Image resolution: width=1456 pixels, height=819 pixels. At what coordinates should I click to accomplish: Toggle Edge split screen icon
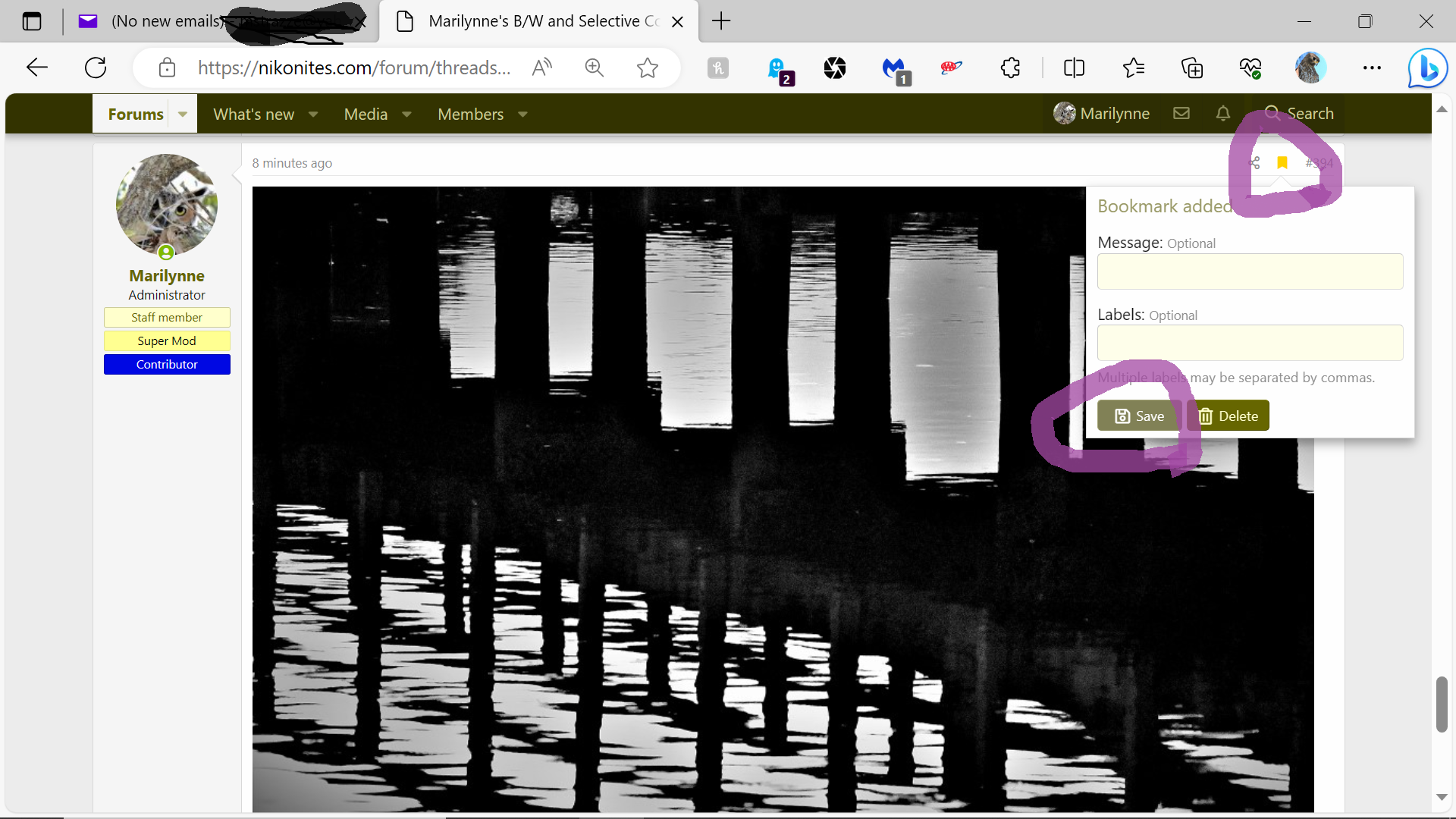click(x=1074, y=68)
